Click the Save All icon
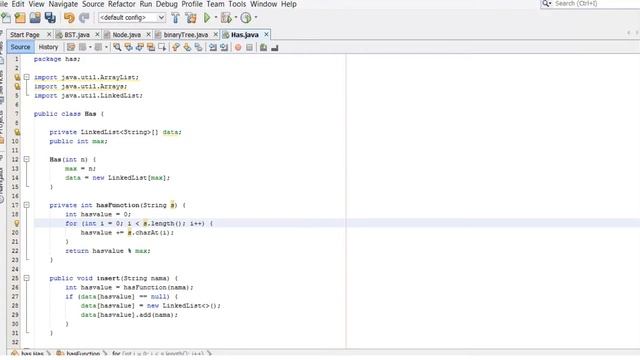Viewport: 640px width, 360px height. coord(50,18)
